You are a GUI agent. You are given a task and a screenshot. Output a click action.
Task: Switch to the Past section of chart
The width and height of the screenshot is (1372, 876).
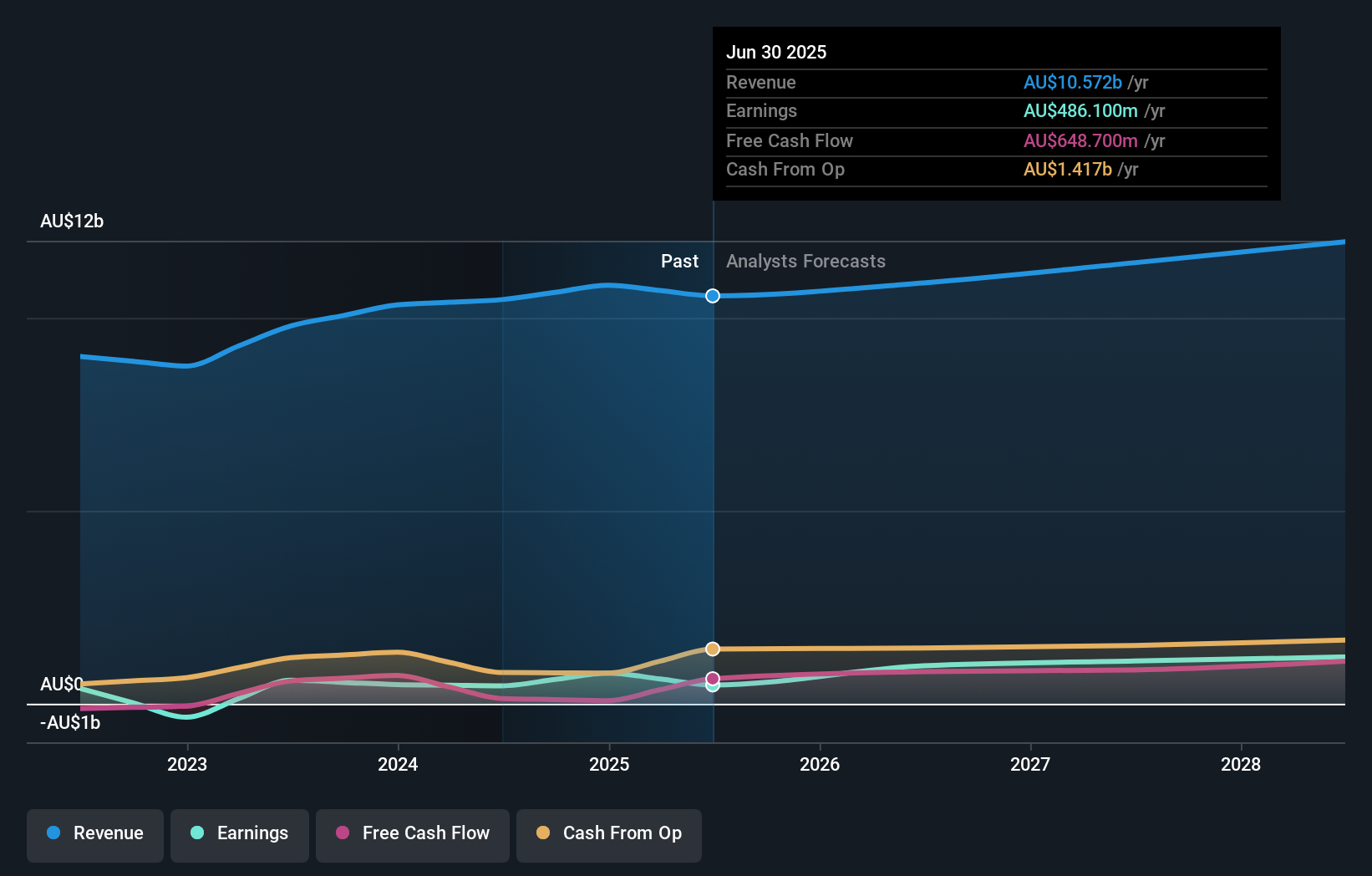click(679, 261)
